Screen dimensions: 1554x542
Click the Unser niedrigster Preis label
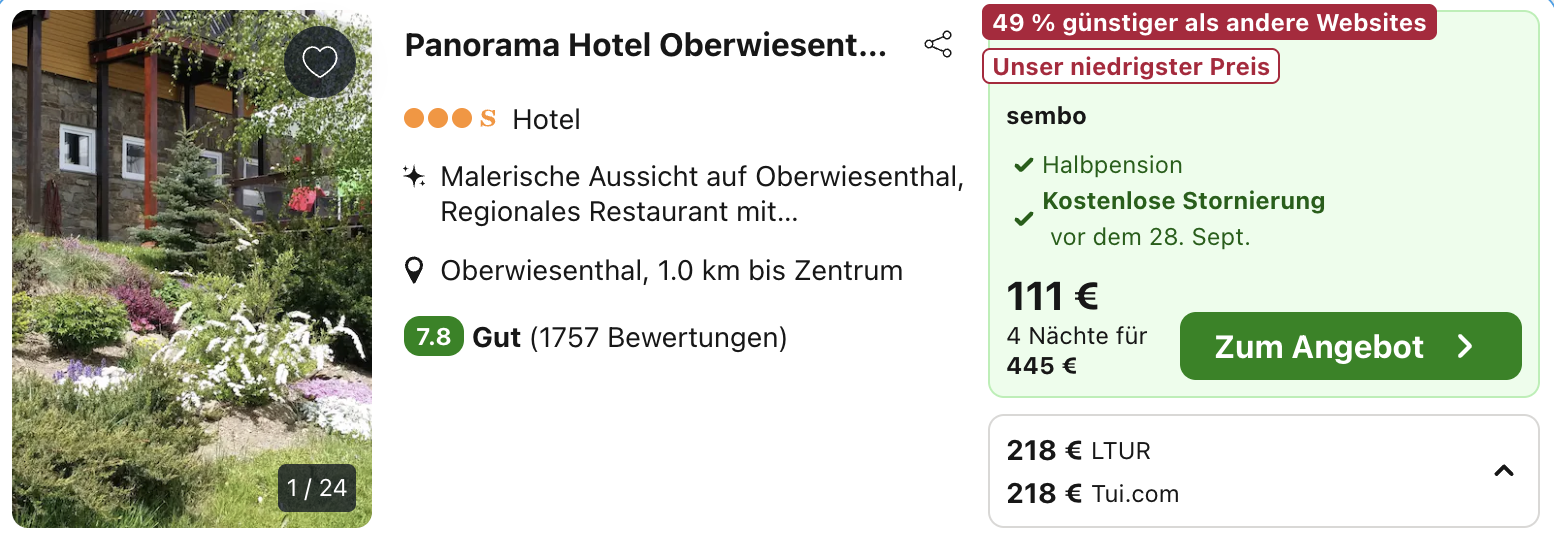coord(1131,67)
